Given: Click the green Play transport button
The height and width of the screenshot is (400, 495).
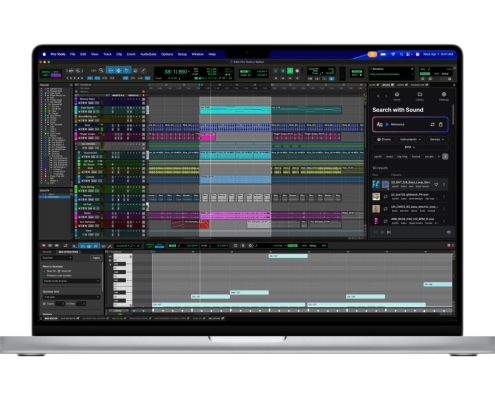Looking at the screenshot, I should (x=290, y=71).
